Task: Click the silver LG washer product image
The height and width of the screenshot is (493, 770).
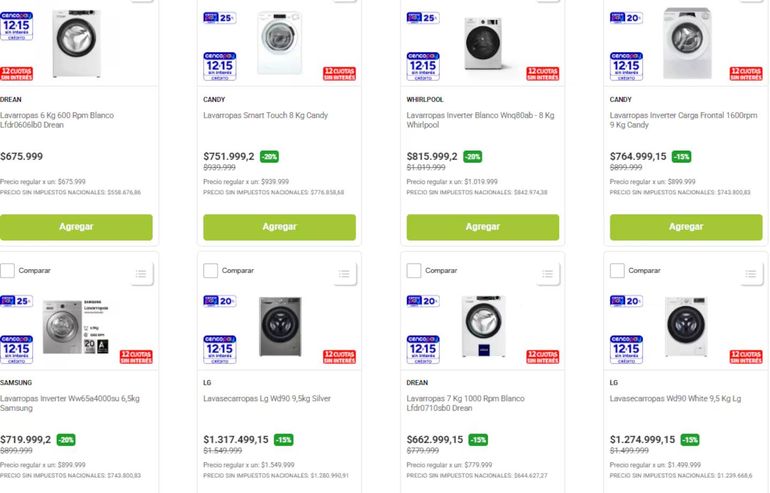Action: pyautogui.click(x=279, y=326)
